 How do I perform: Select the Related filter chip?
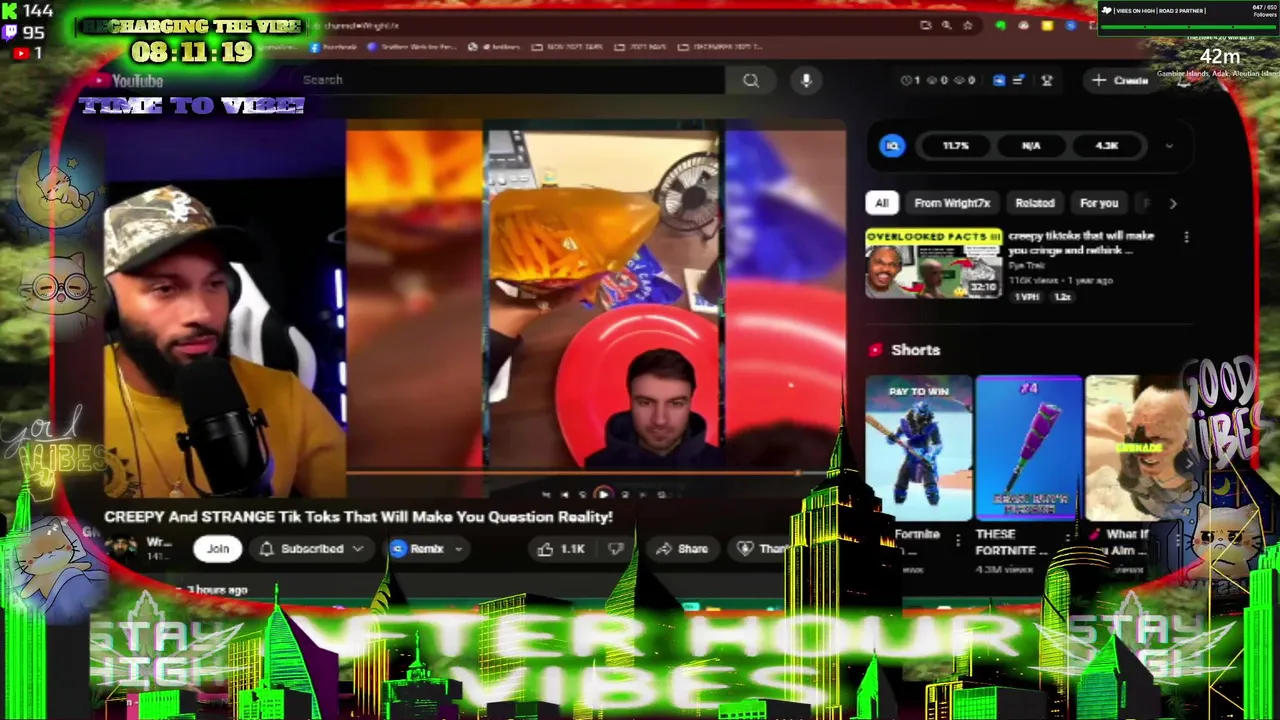click(x=1035, y=203)
